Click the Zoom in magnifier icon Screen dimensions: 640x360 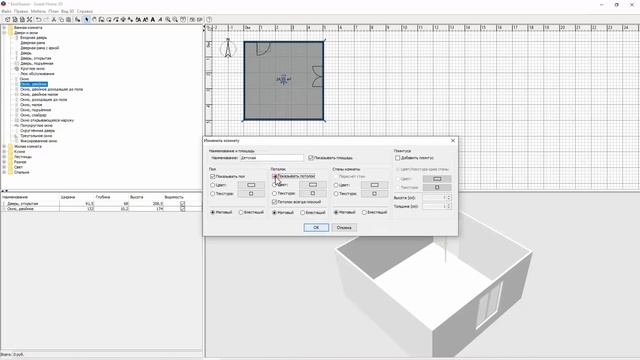tap(167, 19)
